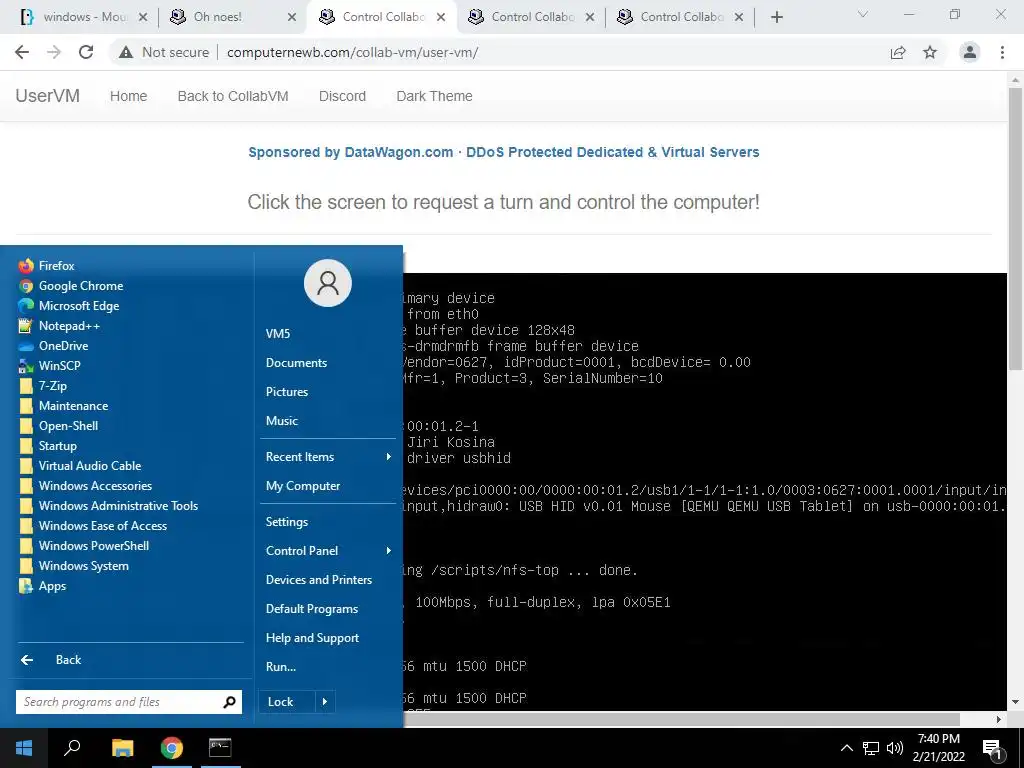This screenshot has width=1024, height=768.
Task: Open My Computer from the start menu
Action: 303,486
